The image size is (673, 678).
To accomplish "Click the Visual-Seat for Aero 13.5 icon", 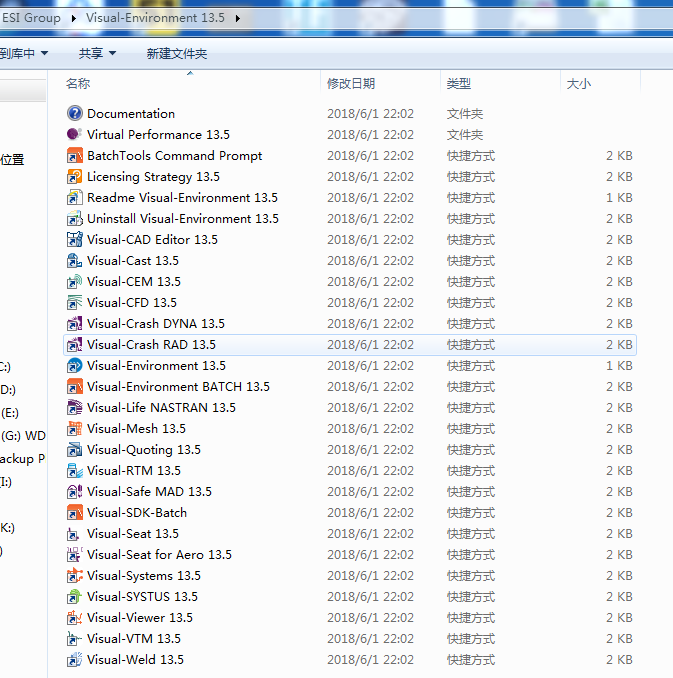I will [74, 554].
